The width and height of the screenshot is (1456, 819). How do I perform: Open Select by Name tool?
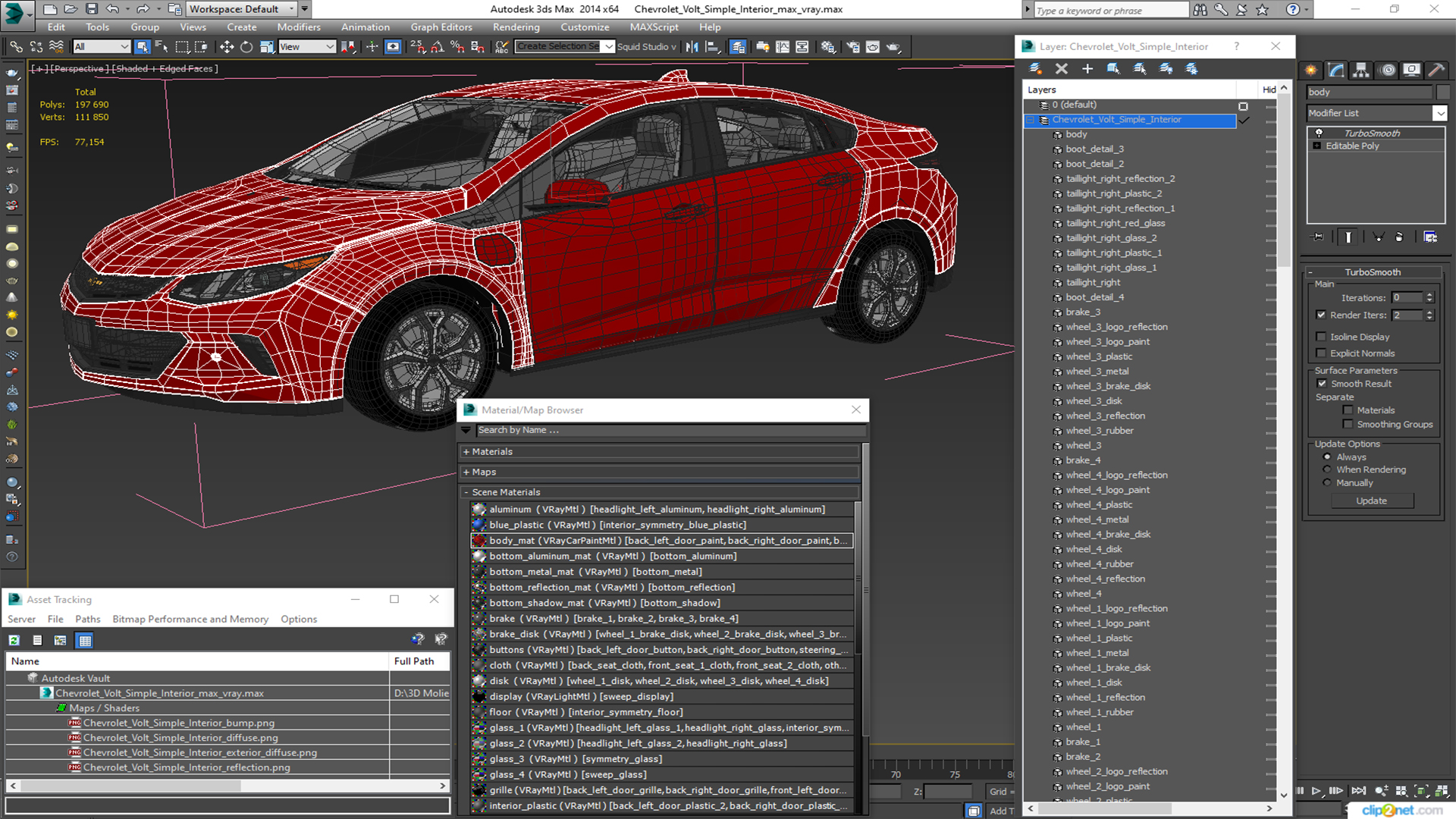pos(162,47)
